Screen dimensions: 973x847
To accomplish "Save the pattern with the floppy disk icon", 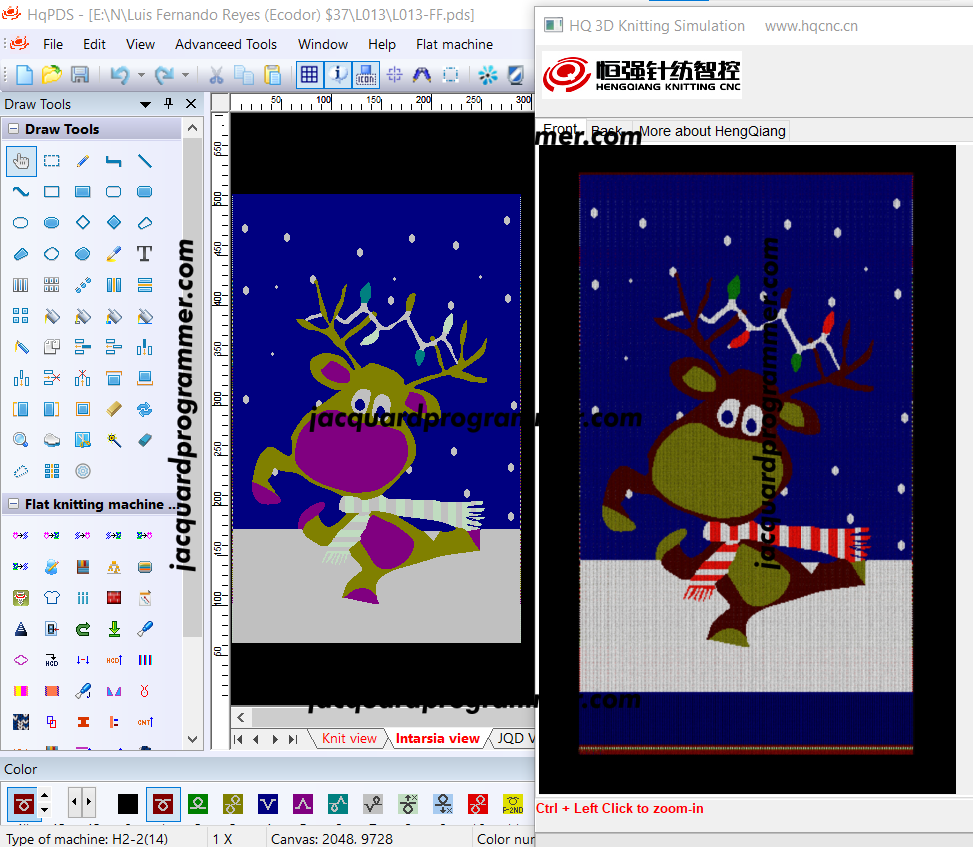I will (x=79, y=75).
